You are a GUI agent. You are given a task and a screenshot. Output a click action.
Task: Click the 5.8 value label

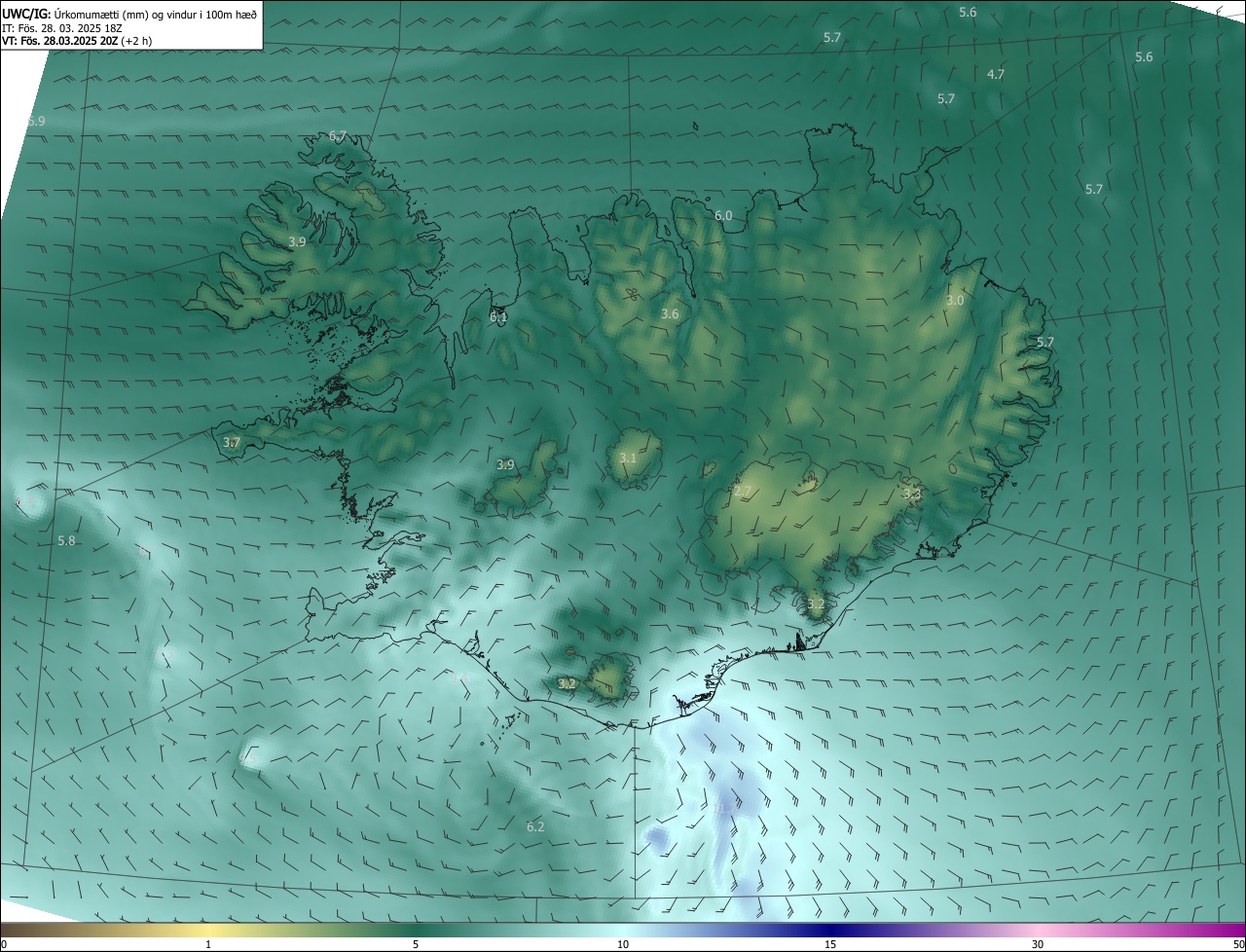coord(66,541)
